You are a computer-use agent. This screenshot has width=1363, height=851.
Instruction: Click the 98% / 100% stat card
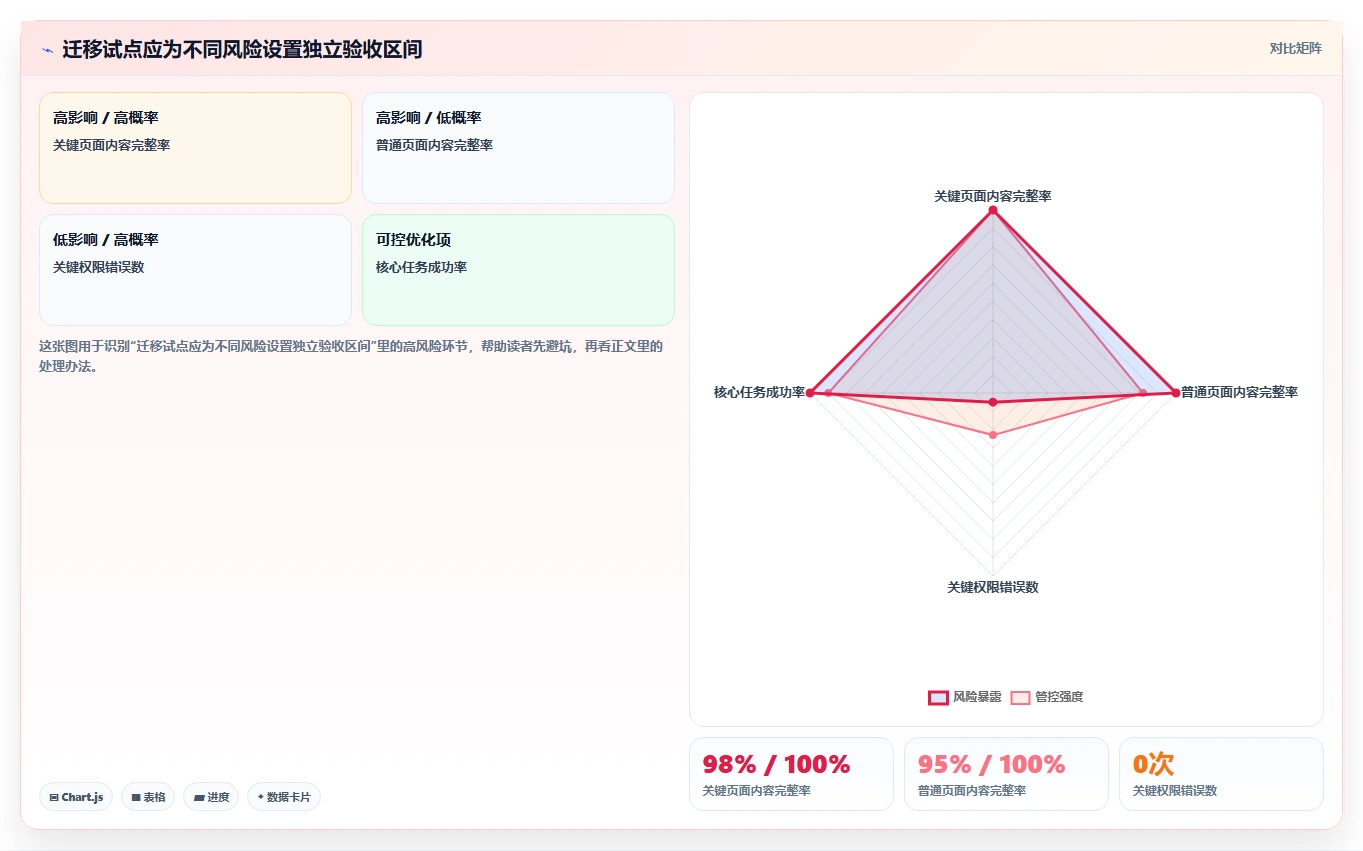click(791, 774)
